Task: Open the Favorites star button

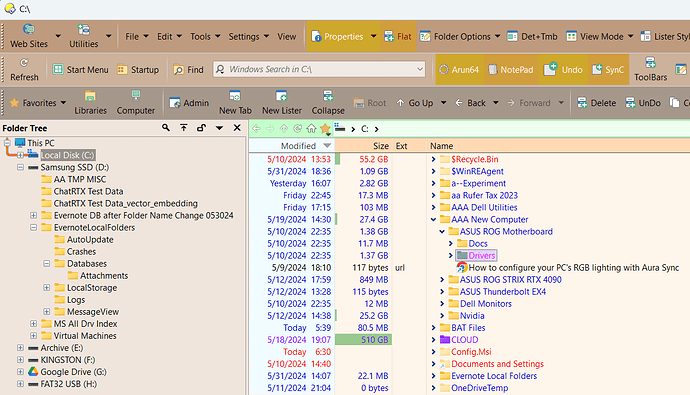Action: click(33, 103)
